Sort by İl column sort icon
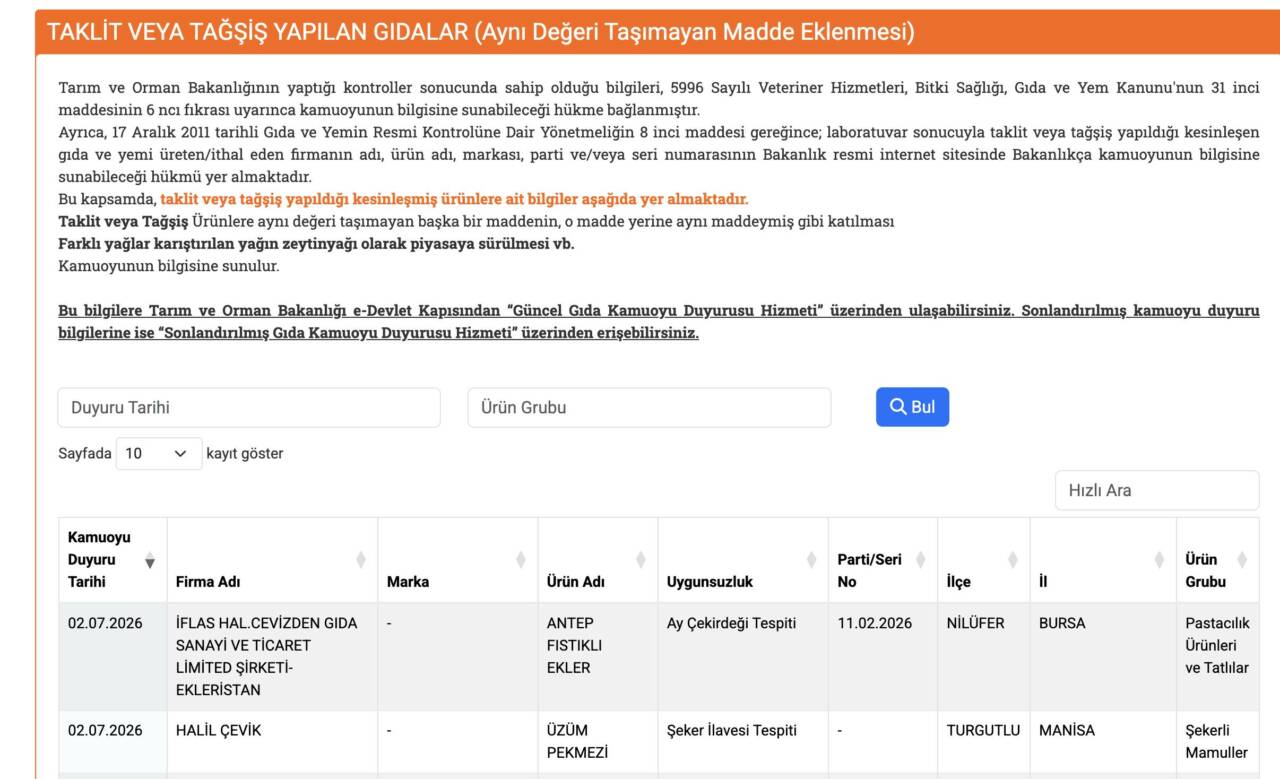The height and width of the screenshot is (779, 1280). tap(1159, 560)
